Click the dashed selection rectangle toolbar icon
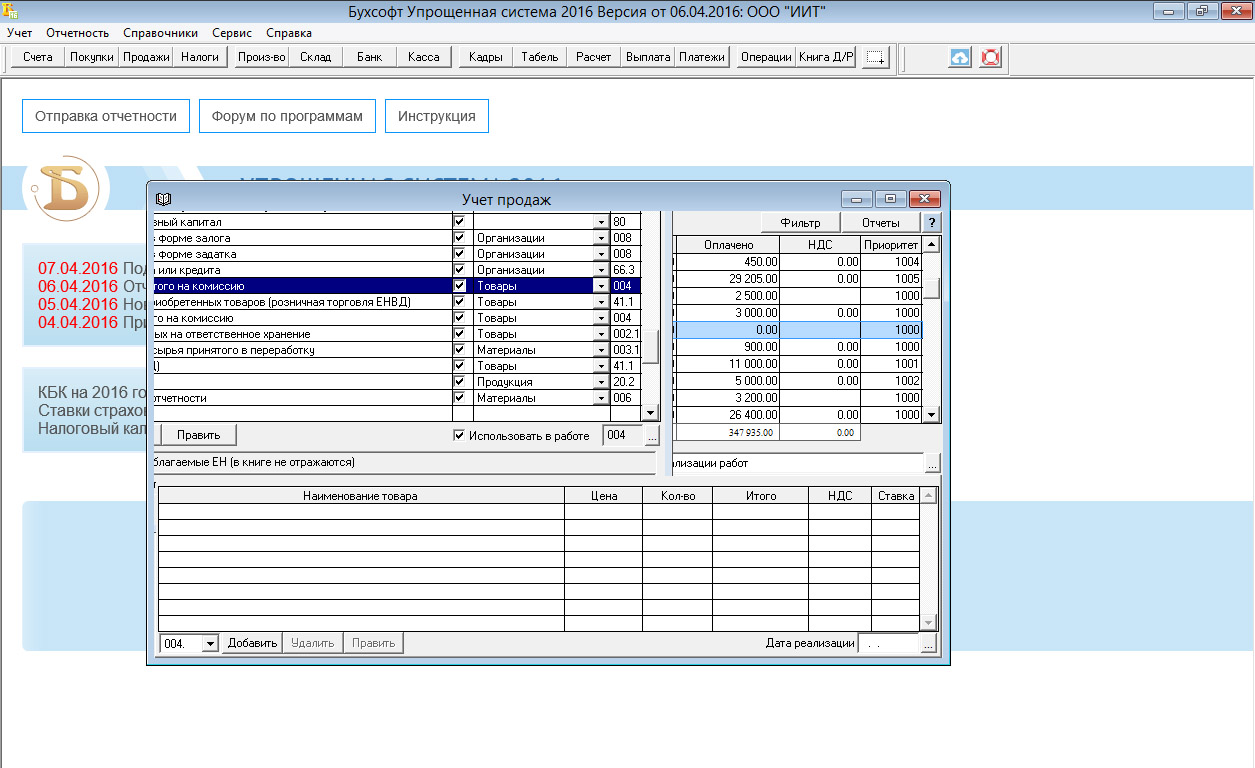Image resolution: width=1255 pixels, height=768 pixels. tap(875, 58)
